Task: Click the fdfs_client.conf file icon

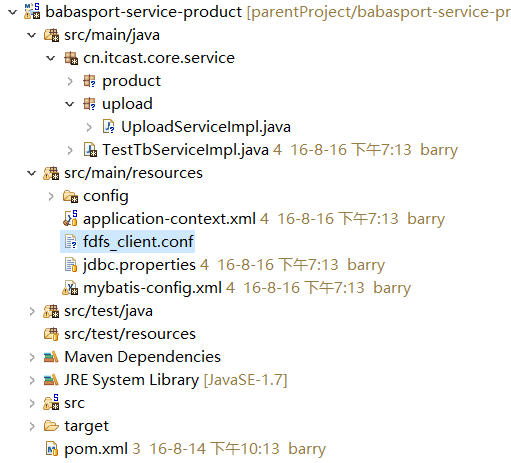Action: (x=70, y=242)
